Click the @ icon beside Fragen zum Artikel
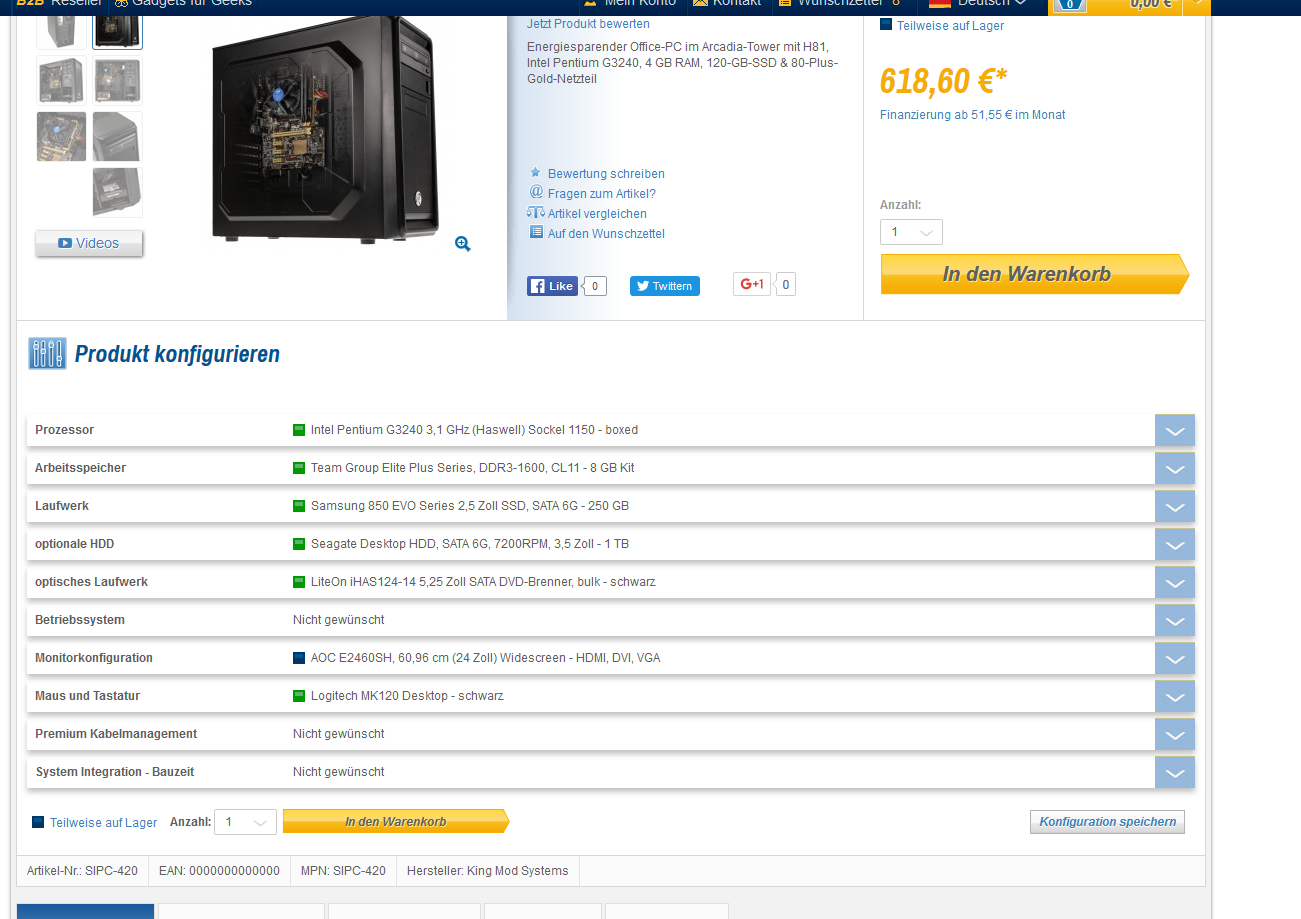The width and height of the screenshot is (1301, 919). pos(536,192)
